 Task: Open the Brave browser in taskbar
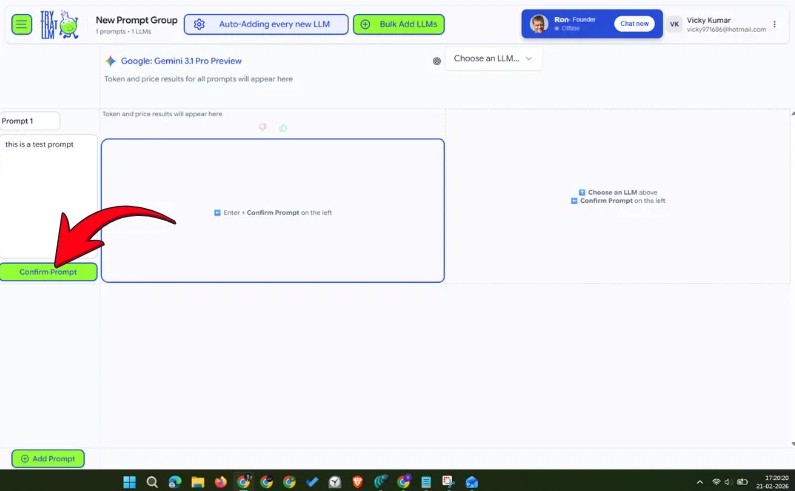click(x=358, y=482)
